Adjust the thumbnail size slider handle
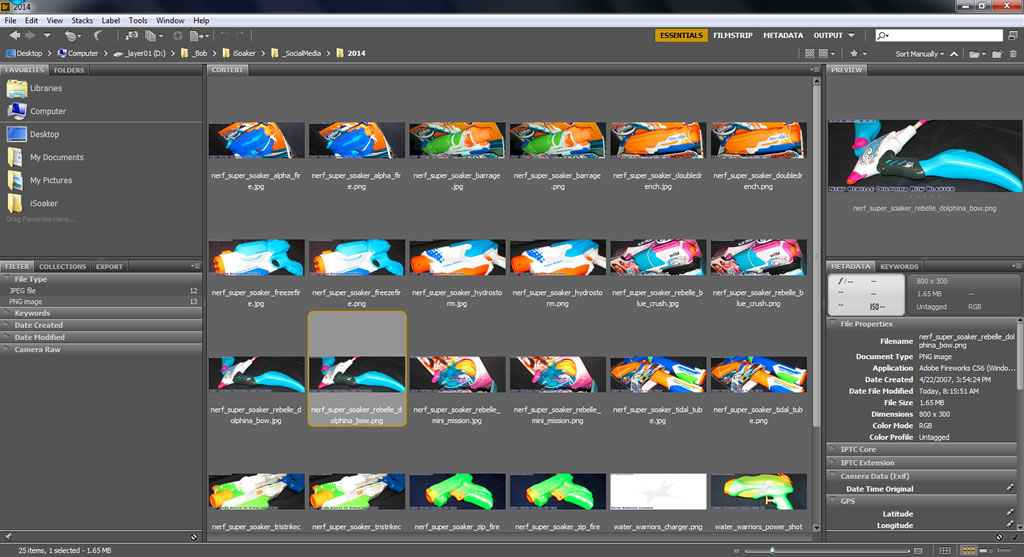 point(772,550)
